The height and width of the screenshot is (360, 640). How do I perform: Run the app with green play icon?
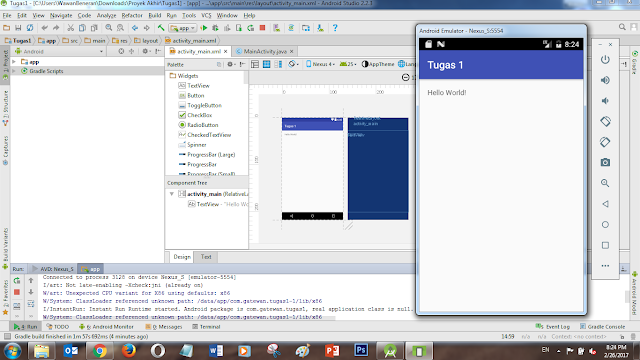204,28
